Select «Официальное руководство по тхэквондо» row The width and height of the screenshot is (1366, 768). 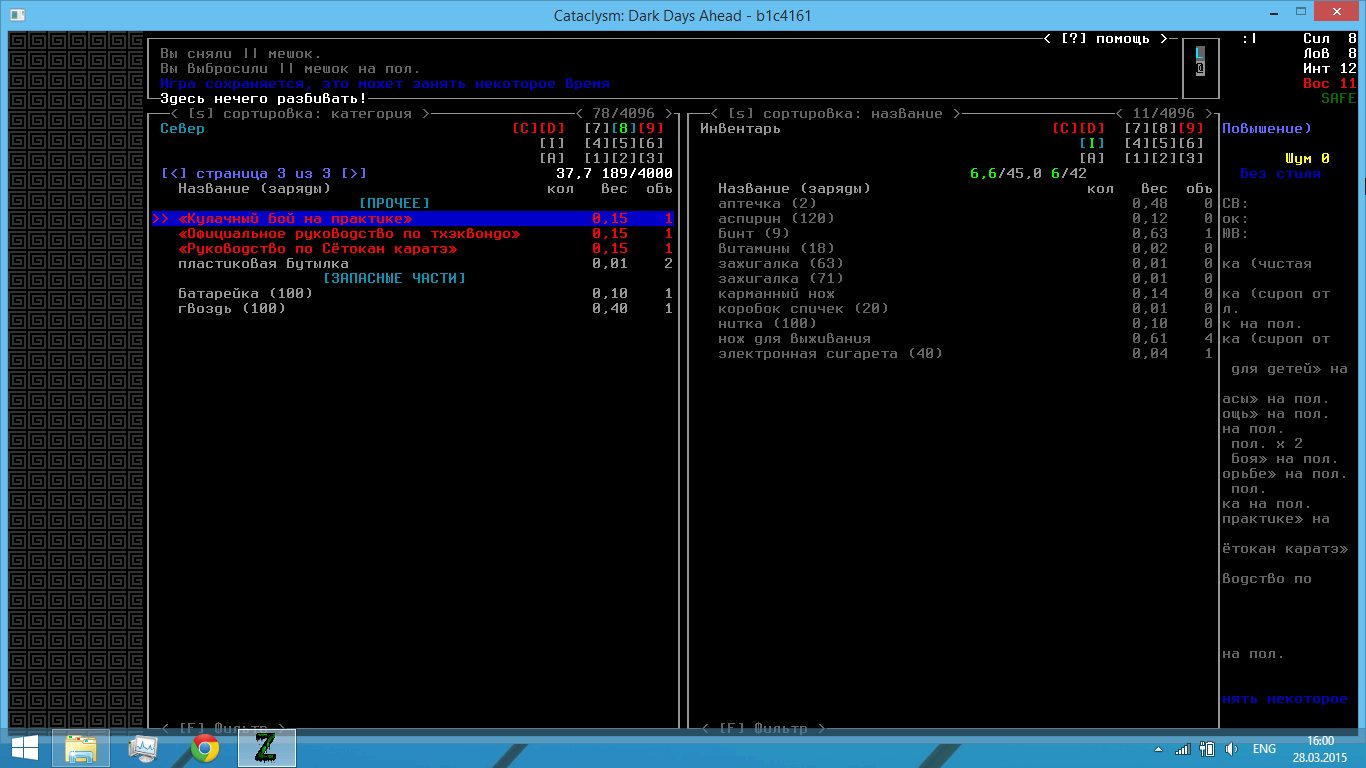click(413, 234)
